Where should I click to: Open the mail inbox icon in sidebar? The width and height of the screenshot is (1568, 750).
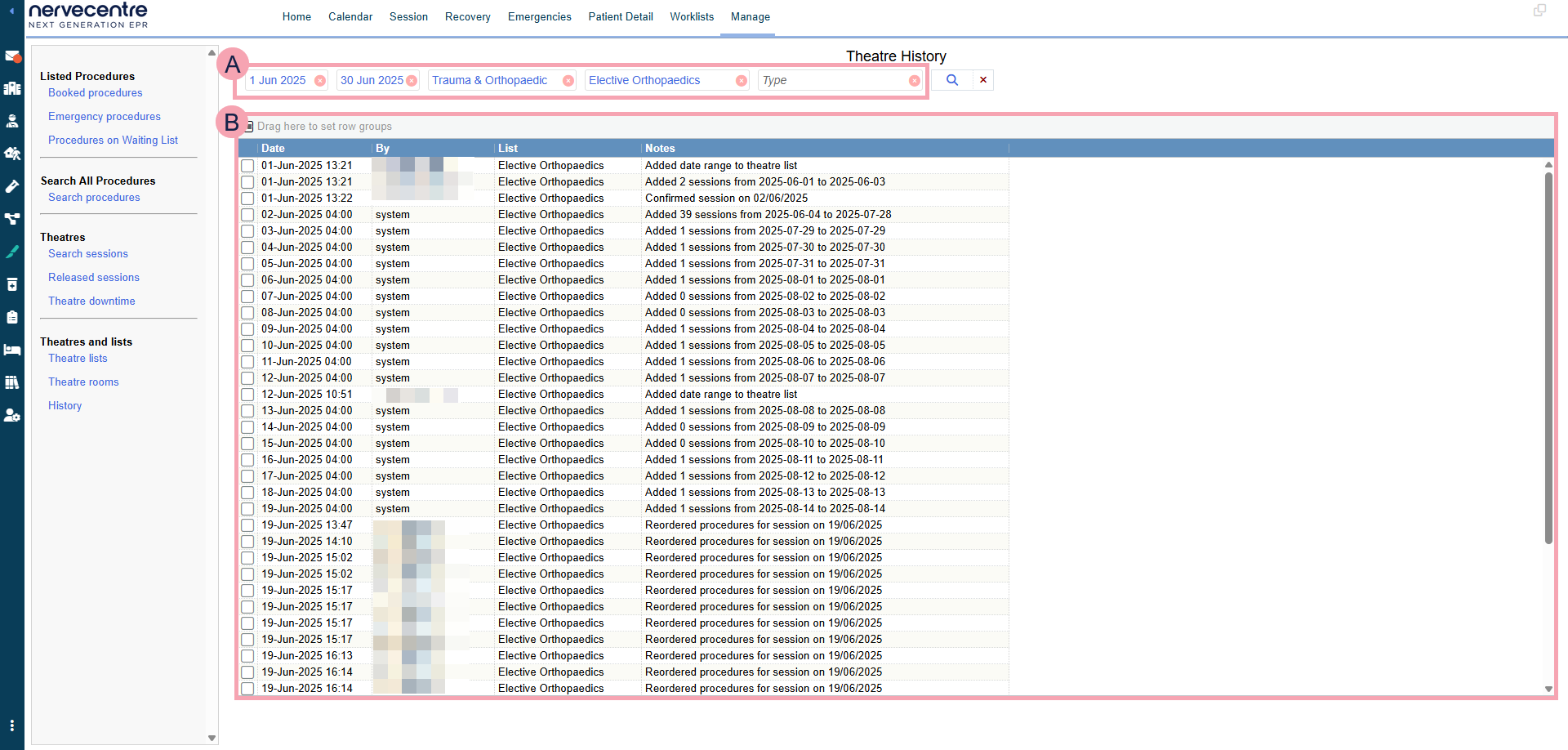tap(12, 56)
